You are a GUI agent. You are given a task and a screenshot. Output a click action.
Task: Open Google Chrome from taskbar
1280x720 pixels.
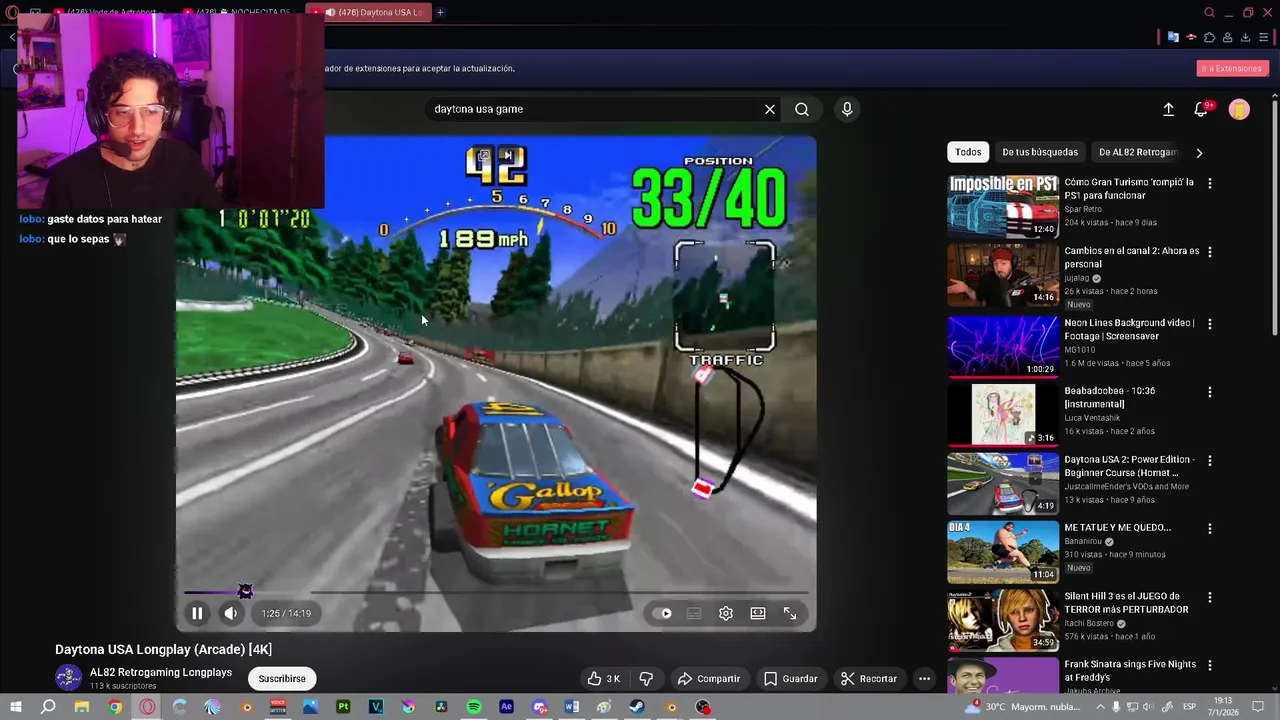[115, 707]
